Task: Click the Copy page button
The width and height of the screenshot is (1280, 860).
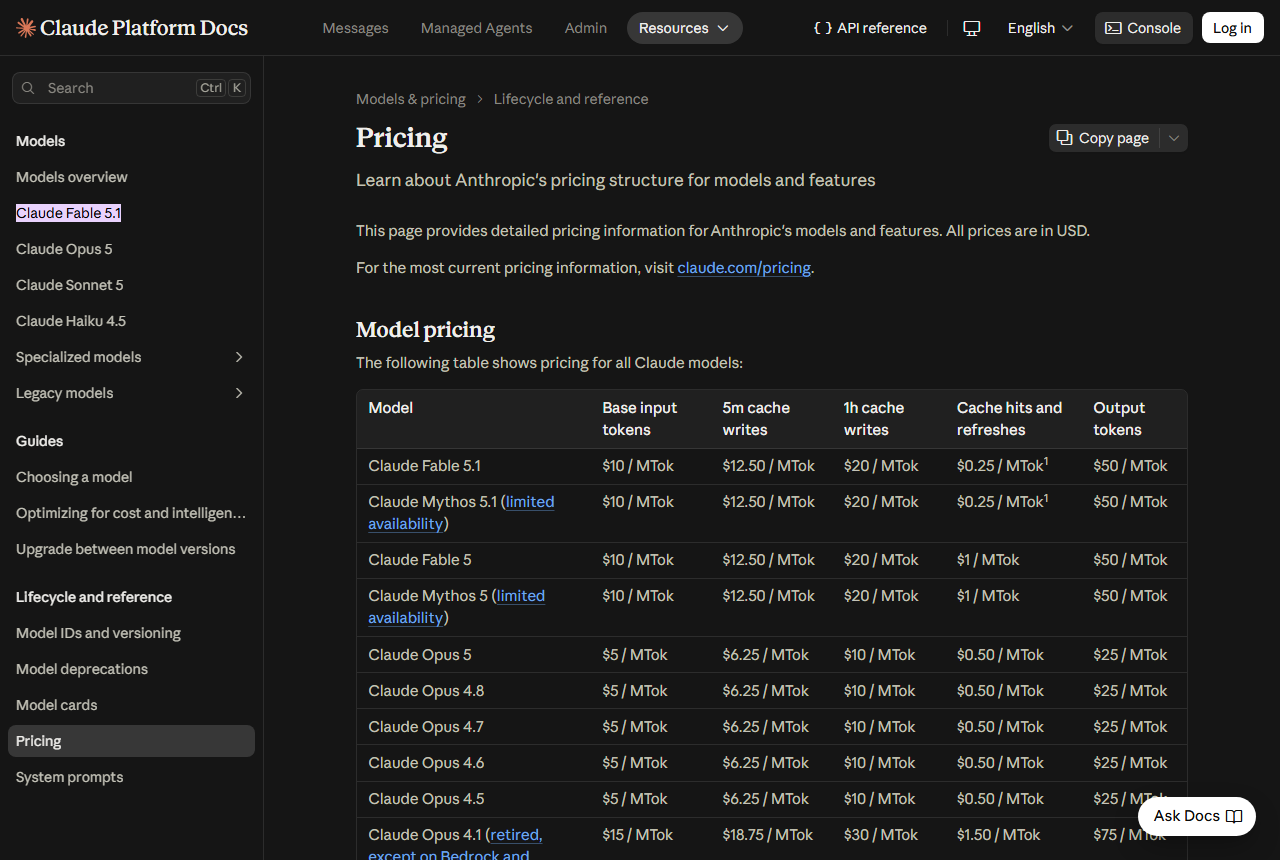Action: [1104, 138]
